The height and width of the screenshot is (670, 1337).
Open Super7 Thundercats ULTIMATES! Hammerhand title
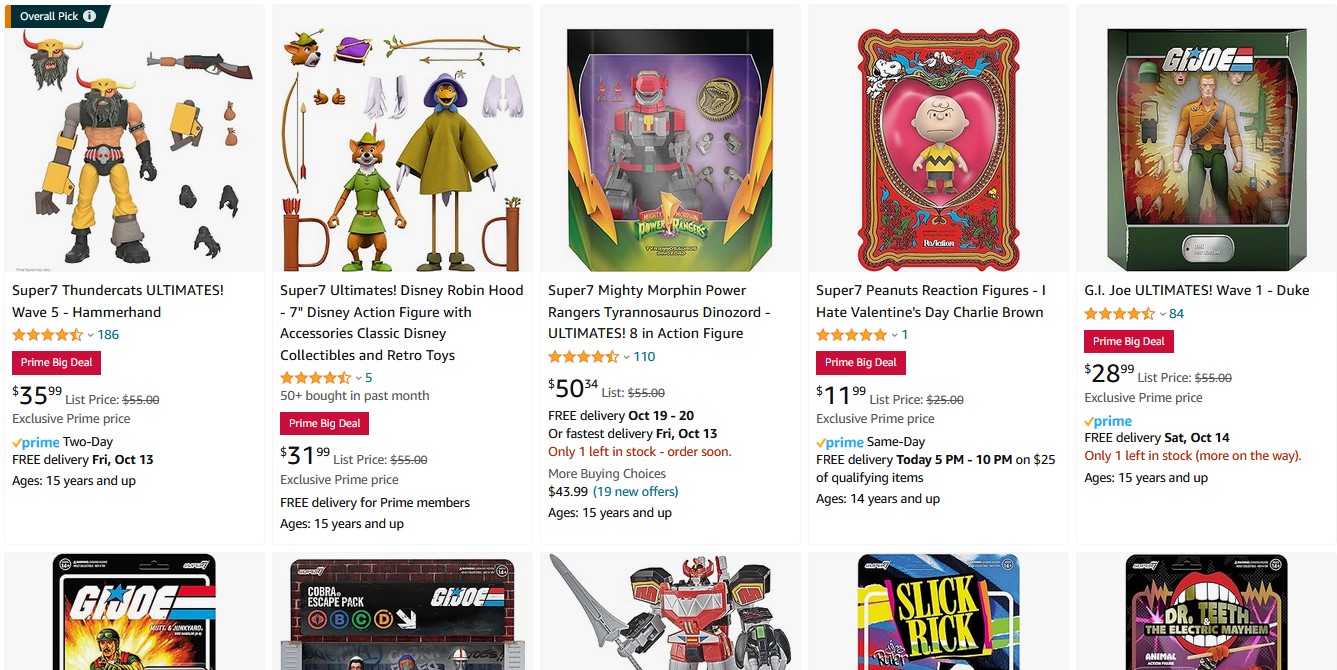(x=118, y=301)
